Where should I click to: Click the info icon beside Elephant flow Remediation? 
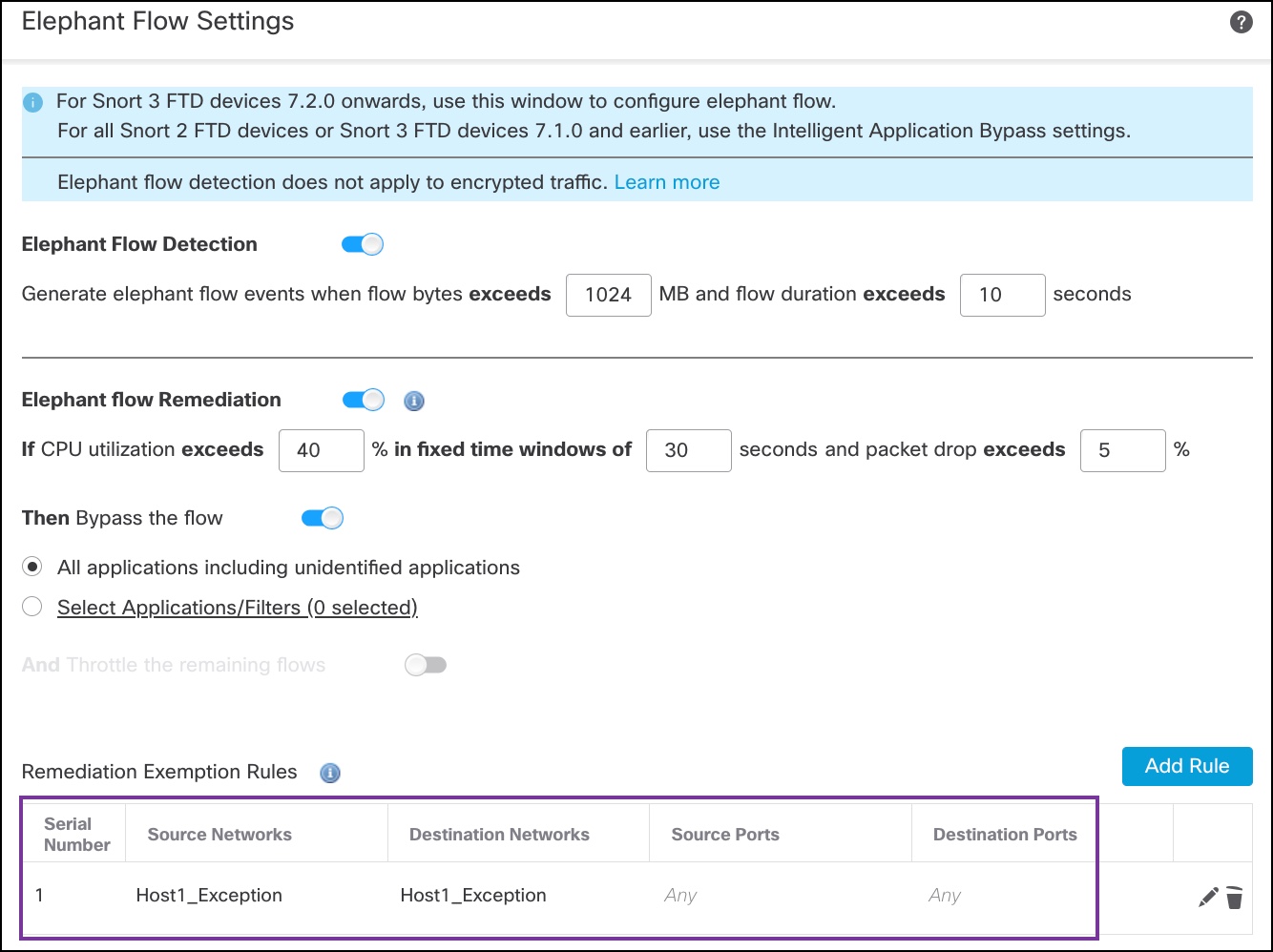(414, 401)
